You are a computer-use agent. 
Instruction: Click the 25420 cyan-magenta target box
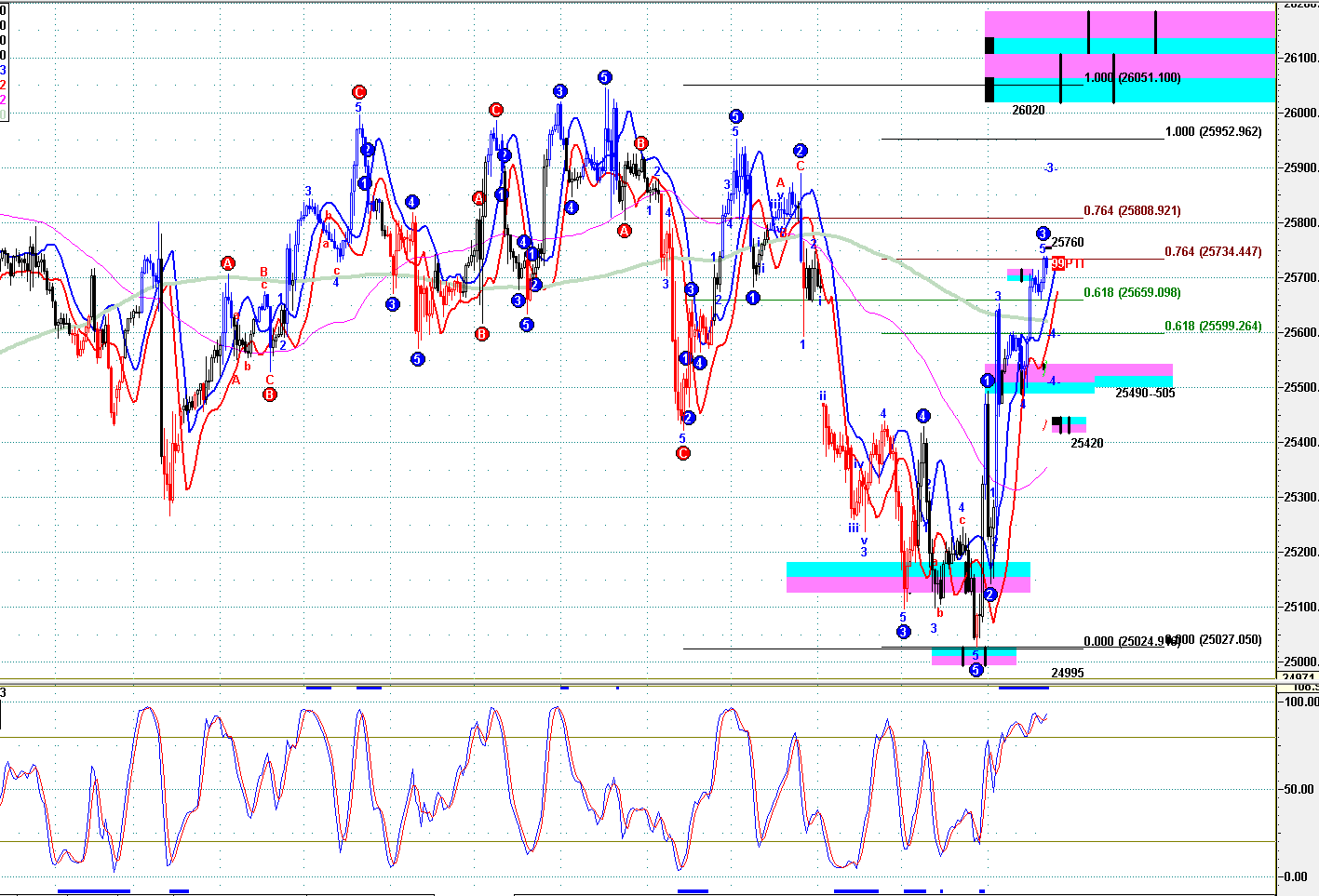(1067, 424)
